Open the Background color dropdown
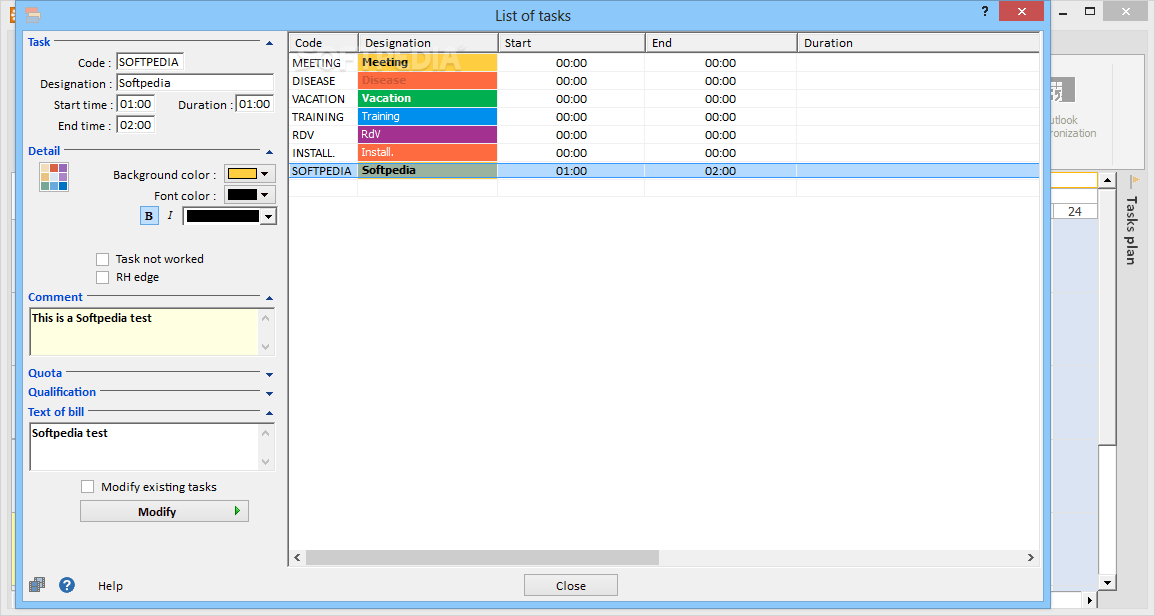The image size is (1155, 616). coord(250,174)
